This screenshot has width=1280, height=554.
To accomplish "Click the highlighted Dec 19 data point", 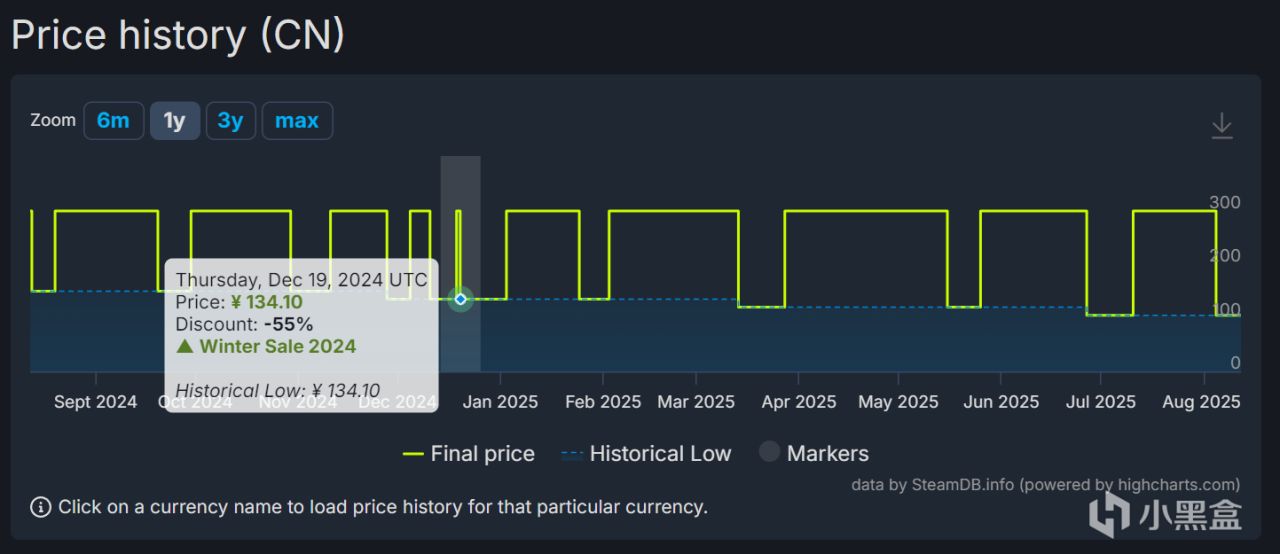I will click(460, 298).
